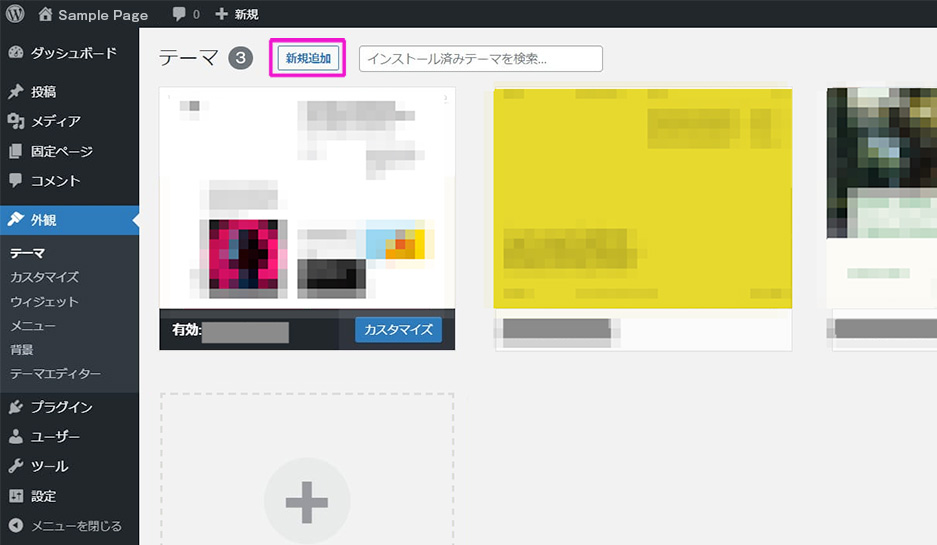Image resolution: width=937 pixels, height=545 pixels.
Task: Expand the 外観 appearance menu
Action: (x=43, y=220)
